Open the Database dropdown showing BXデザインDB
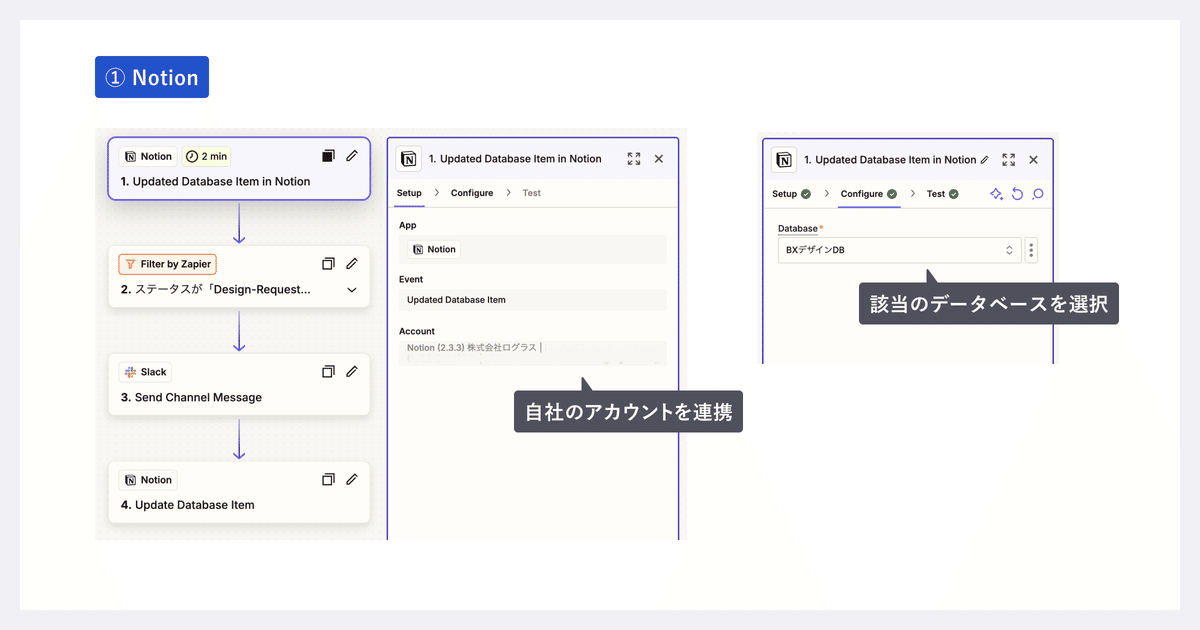Image resolution: width=1200 pixels, height=630 pixels. 900,250
